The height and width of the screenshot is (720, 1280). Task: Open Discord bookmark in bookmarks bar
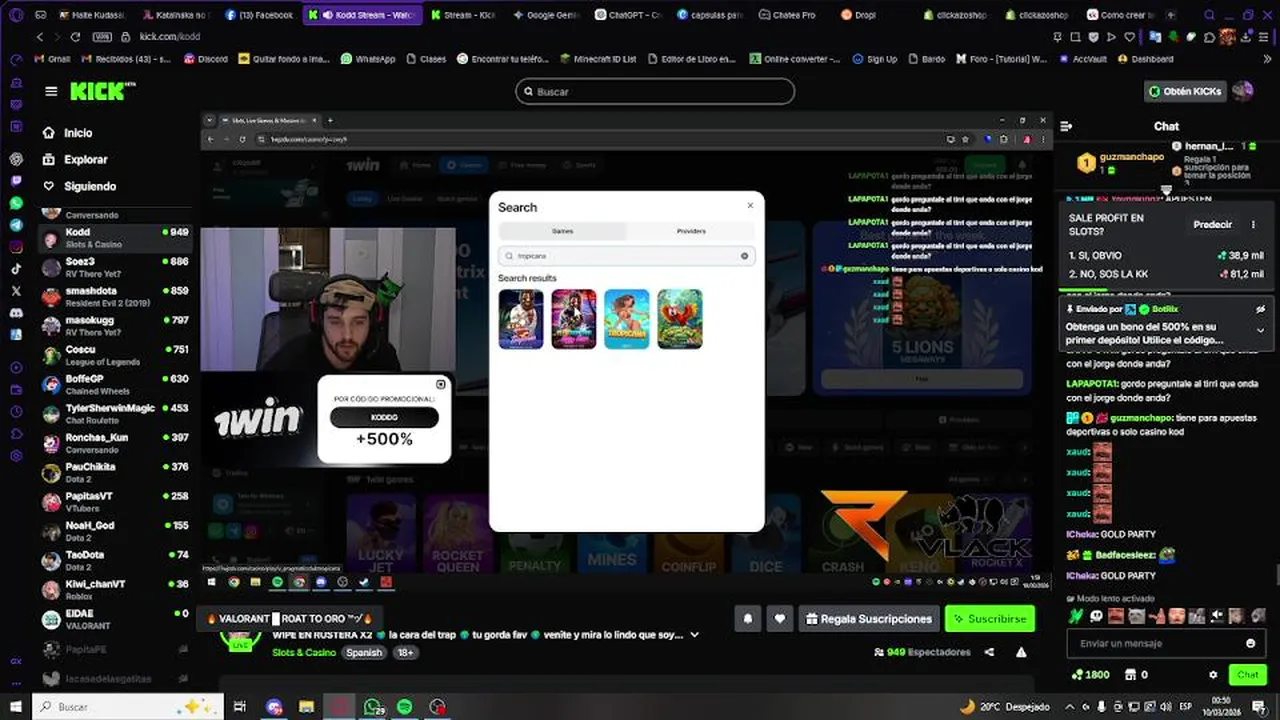(206, 59)
